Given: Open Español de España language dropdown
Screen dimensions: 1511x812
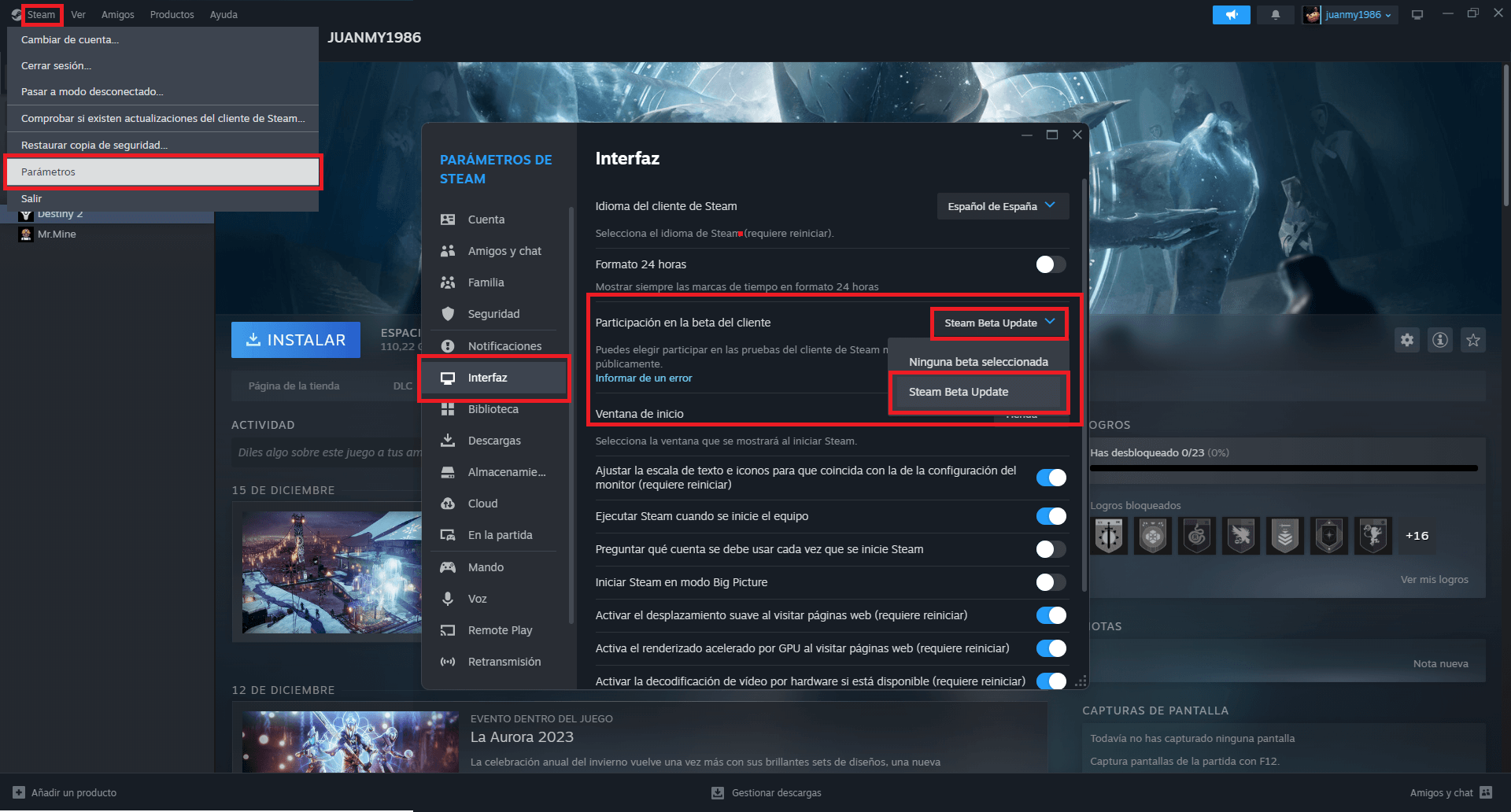Looking at the screenshot, I should [x=1003, y=206].
